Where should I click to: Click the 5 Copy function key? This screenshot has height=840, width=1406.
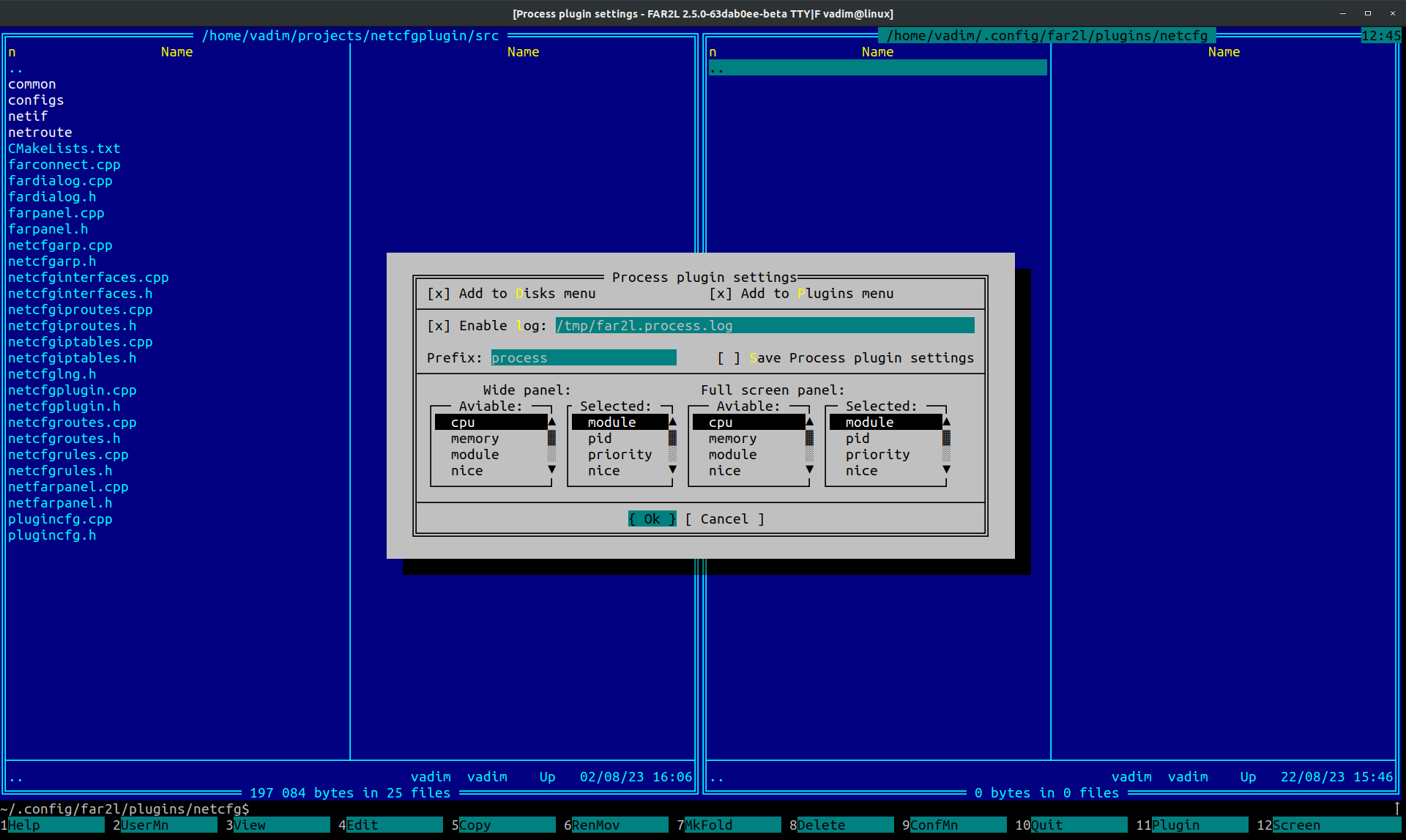tap(503, 825)
